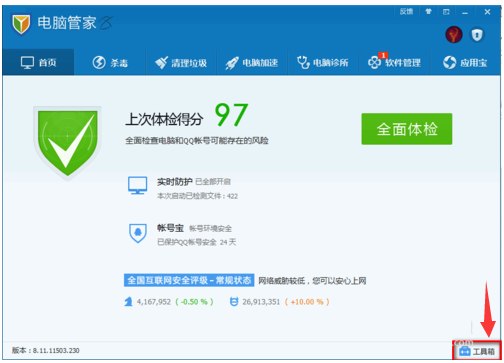This screenshot has width=504, height=363.
Task: Open the skin changer shirt icon
Action: click(x=428, y=12)
